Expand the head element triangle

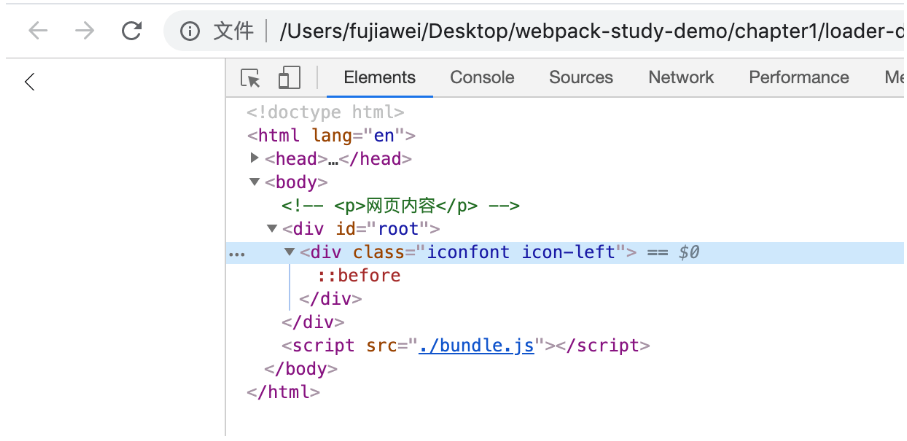(255, 157)
